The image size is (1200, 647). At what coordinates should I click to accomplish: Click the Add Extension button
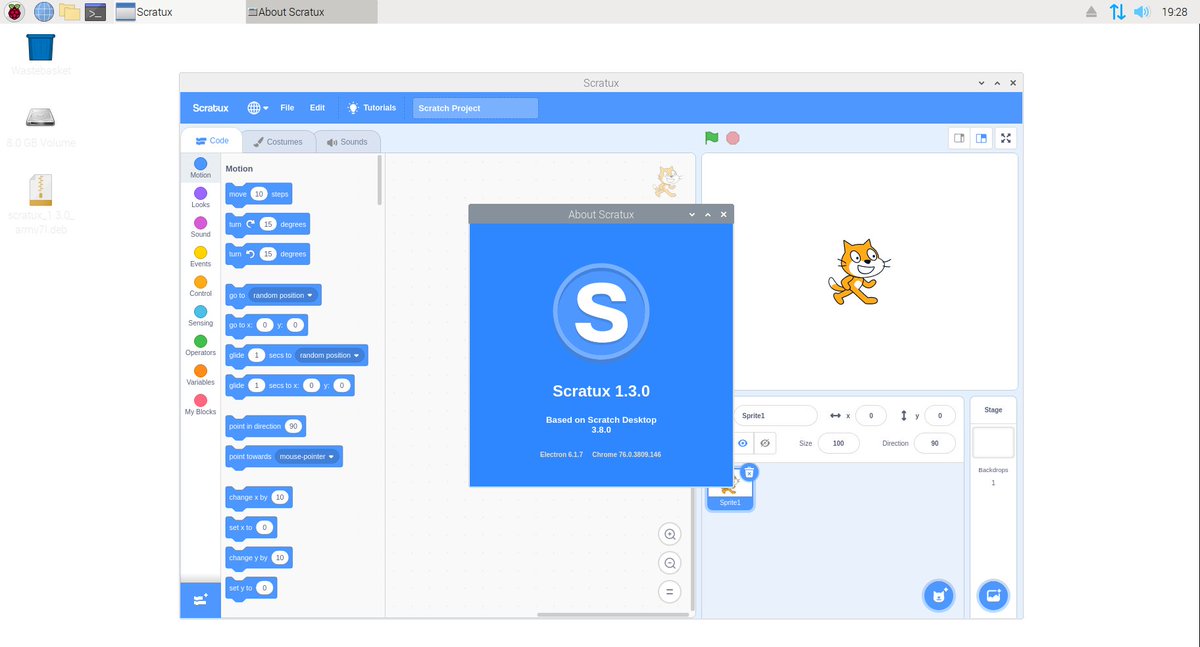200,599
